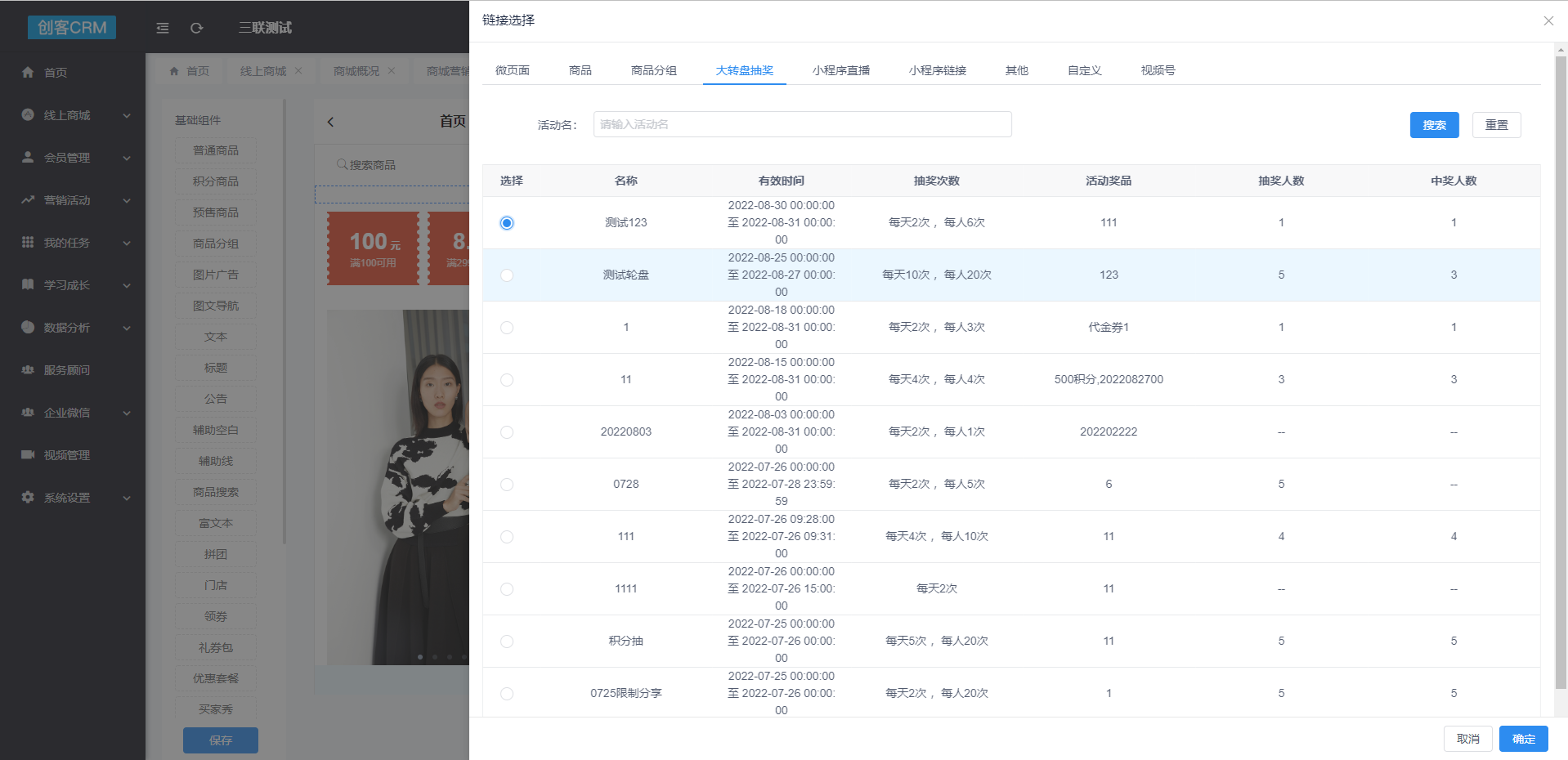Expand the 营销活动 sidebar menu arrow

click(127, 200)
